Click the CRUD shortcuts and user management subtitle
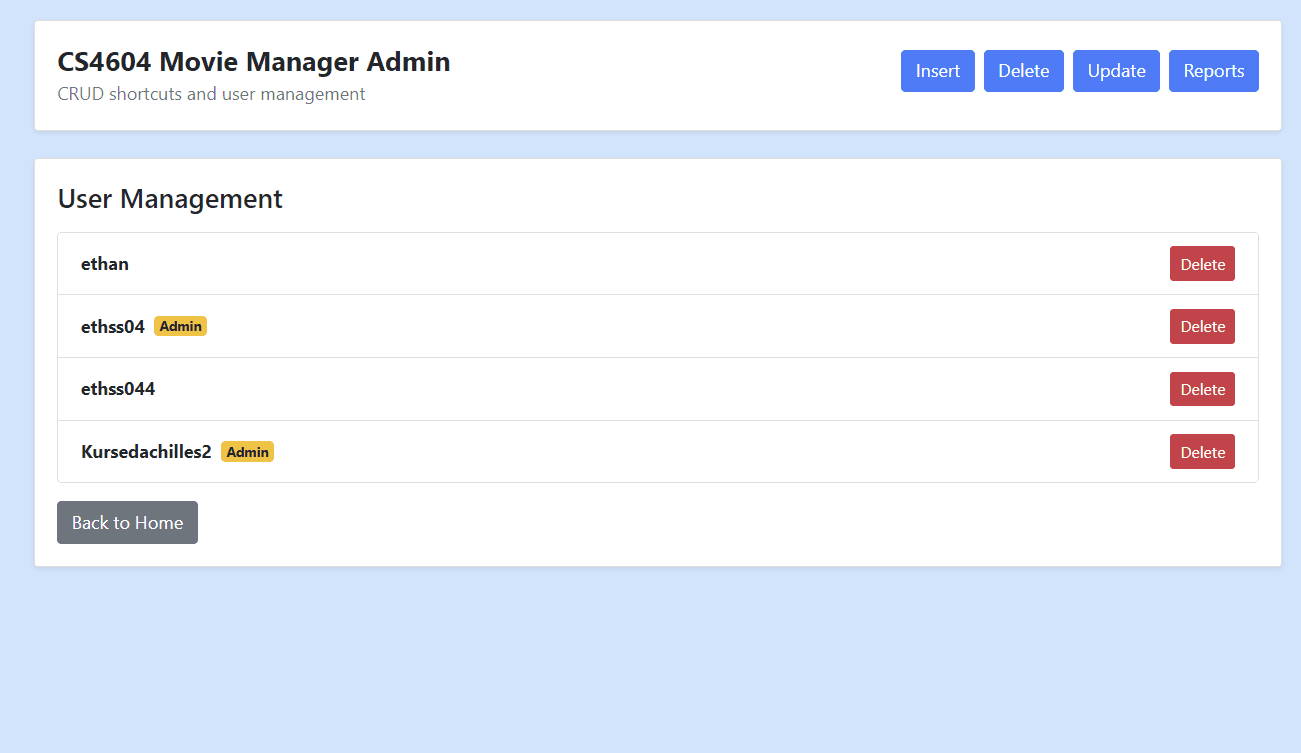Image resolution: width=1301 pixels, height=753 pixels. point(210,93)
